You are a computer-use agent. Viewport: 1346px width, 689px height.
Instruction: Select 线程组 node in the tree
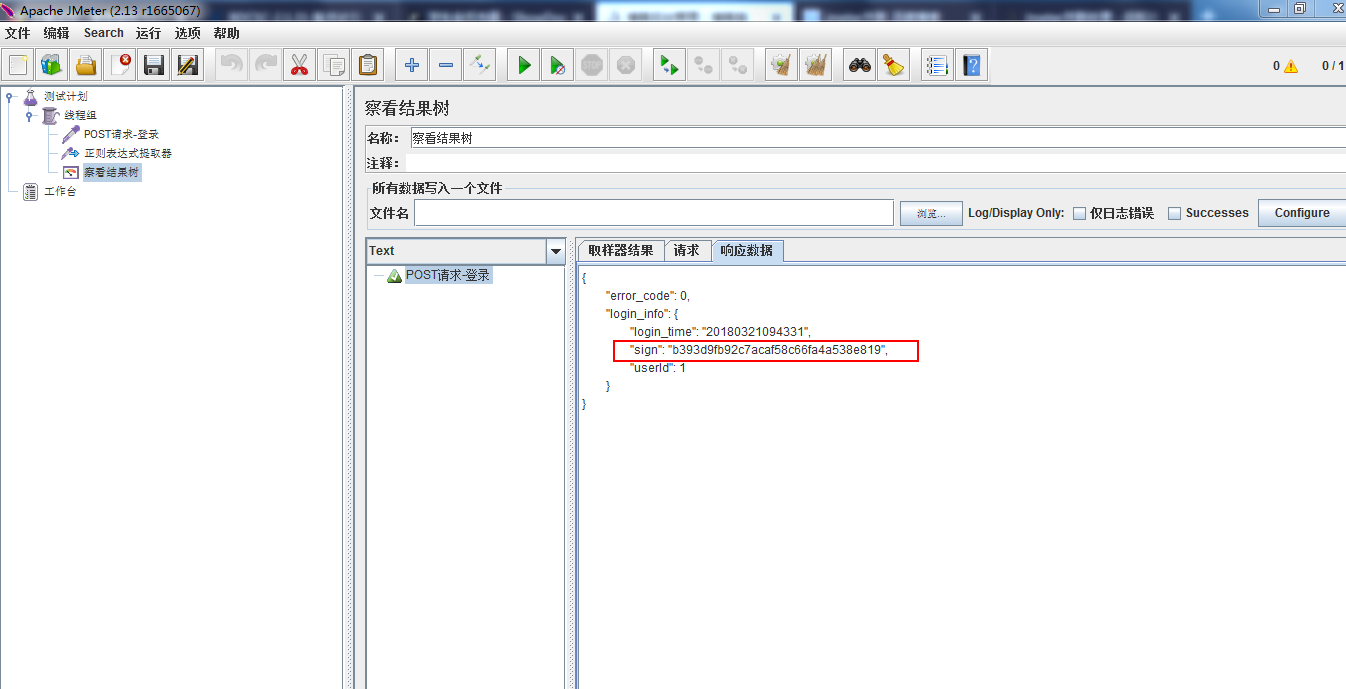point(80,116)
